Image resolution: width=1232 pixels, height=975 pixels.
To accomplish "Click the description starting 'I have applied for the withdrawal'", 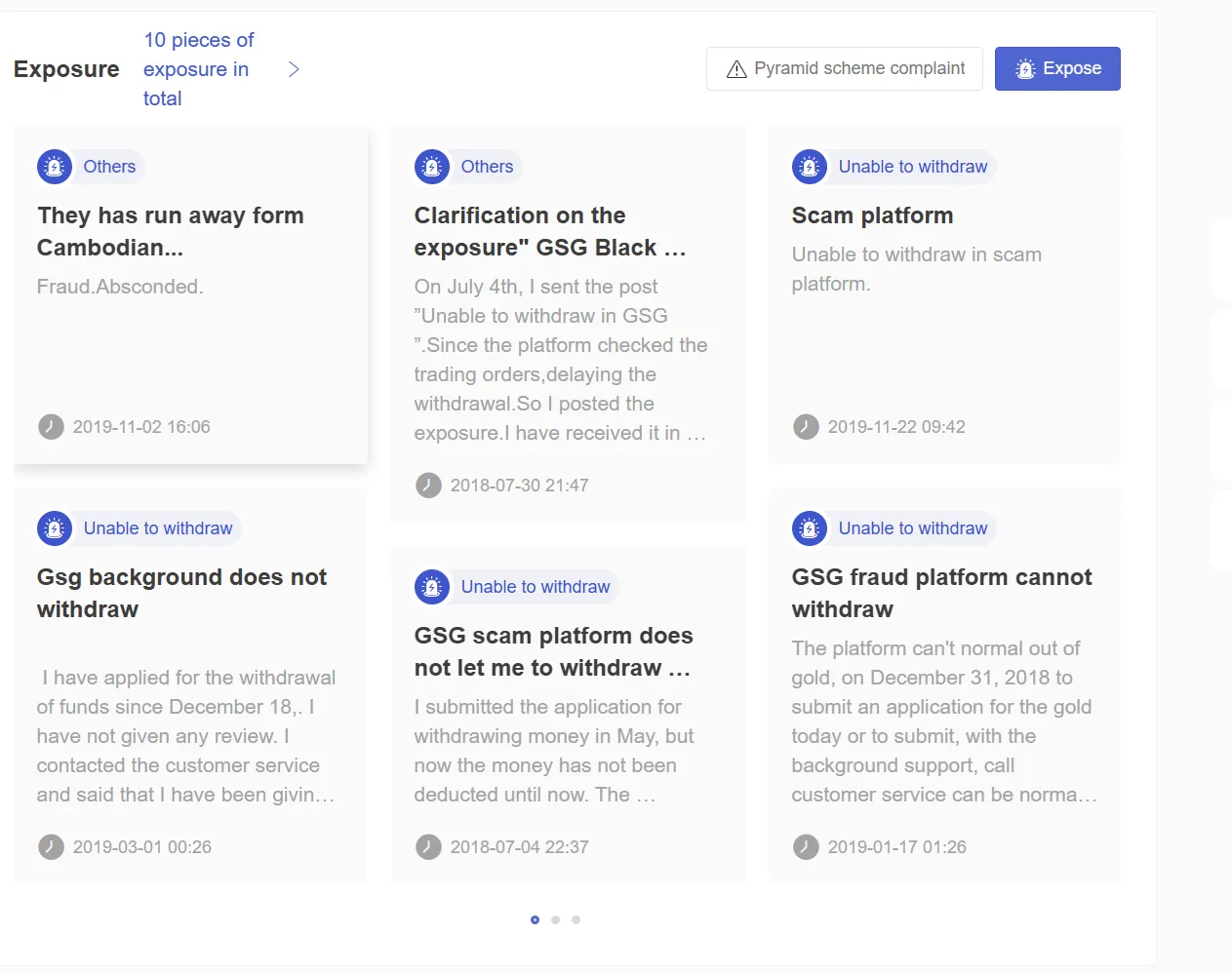I will pos(186,736).
